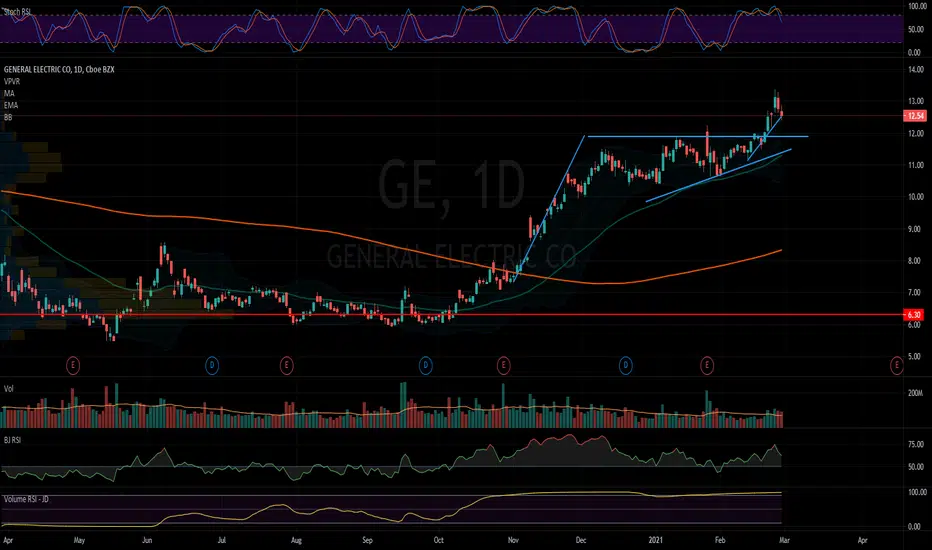Image resolution: width=932 pixels, height=550 pixels.
Task: Click the 7.00 price axis label
Action: coord(916,293)
